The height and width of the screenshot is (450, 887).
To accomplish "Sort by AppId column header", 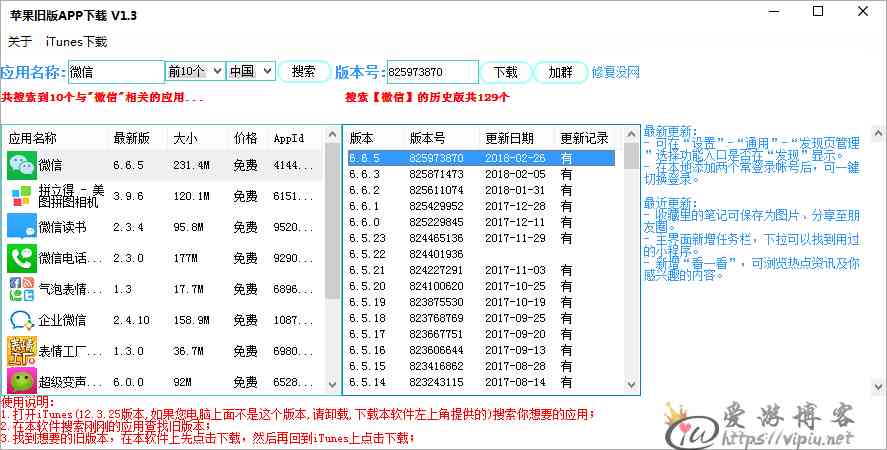I will pyautogui.click(x=295, y=138).
